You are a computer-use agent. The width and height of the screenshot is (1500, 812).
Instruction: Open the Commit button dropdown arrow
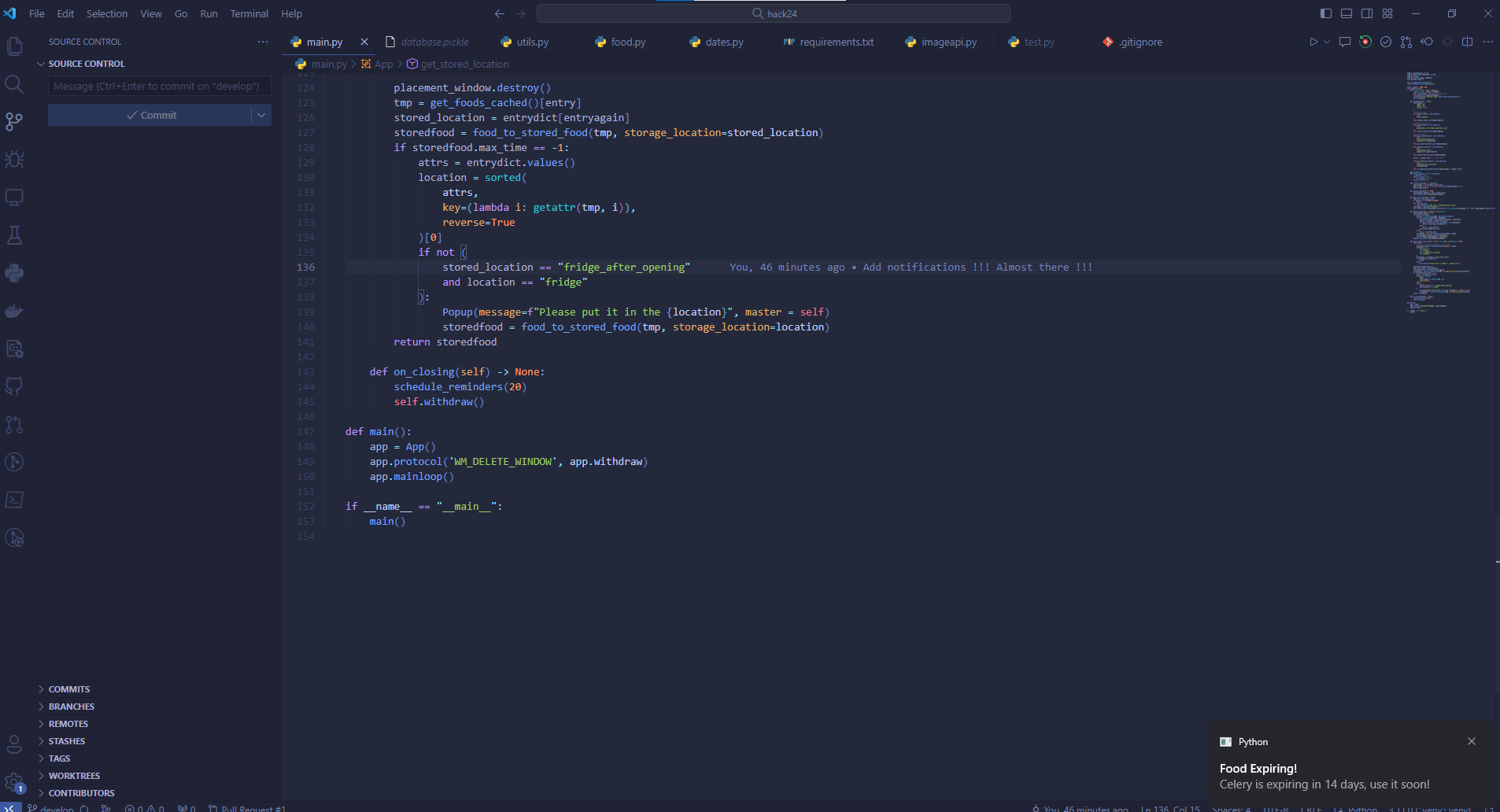261,115
